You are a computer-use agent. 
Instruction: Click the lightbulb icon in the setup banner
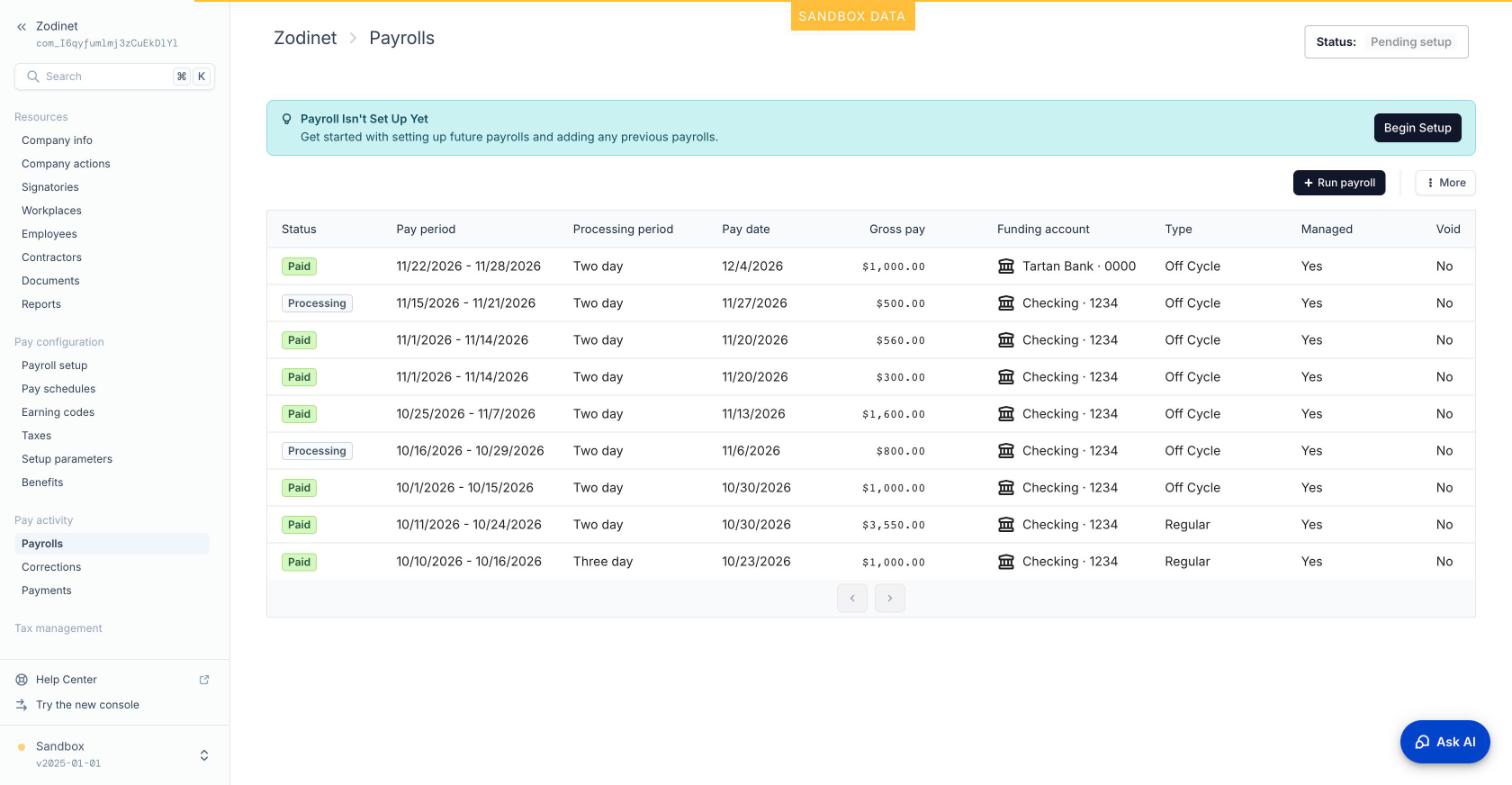(286, 119)
